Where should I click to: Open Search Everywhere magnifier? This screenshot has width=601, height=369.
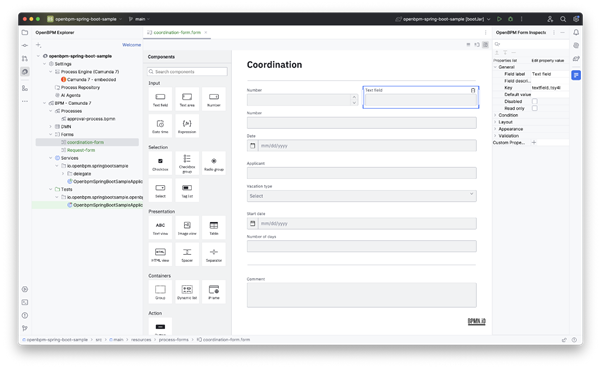(x=563, y=19)
